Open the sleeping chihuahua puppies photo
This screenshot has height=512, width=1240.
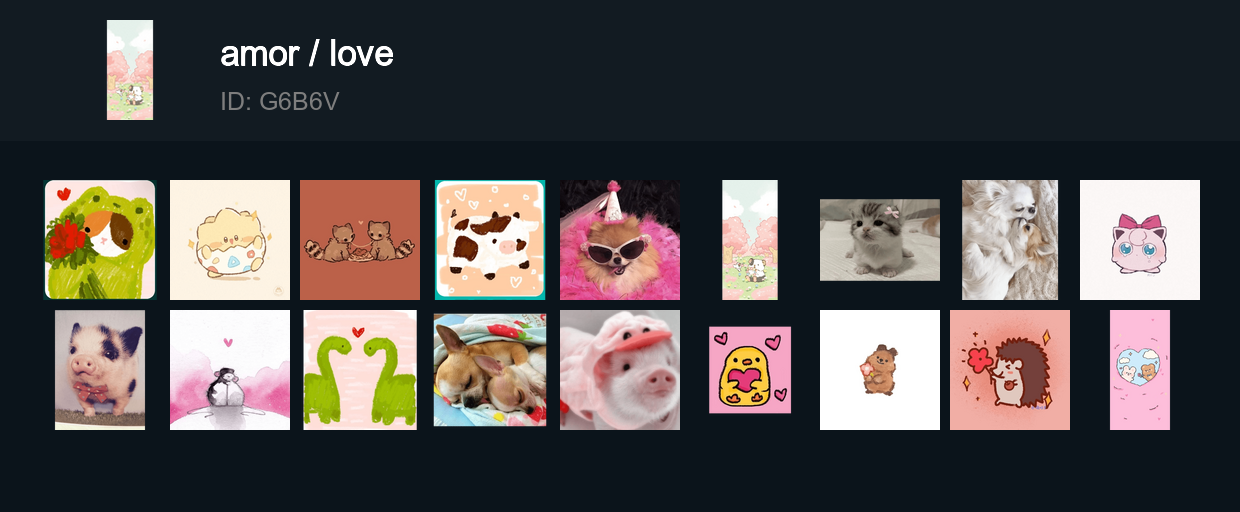(x=490, y=370)
